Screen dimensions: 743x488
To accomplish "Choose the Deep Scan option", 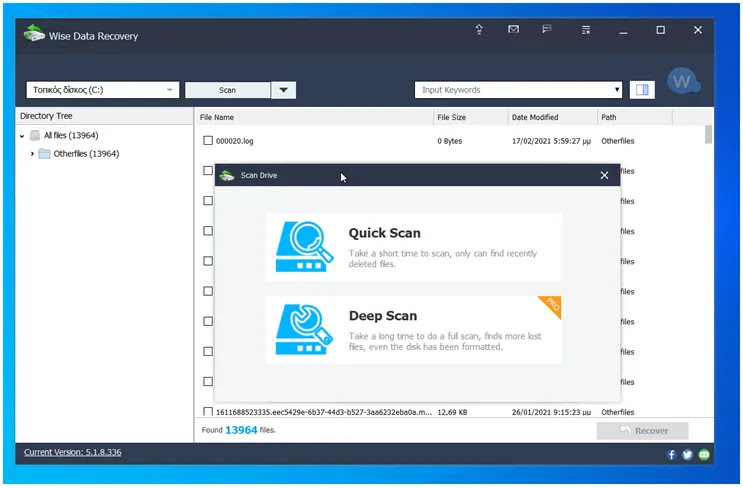I will click(413, 330).
